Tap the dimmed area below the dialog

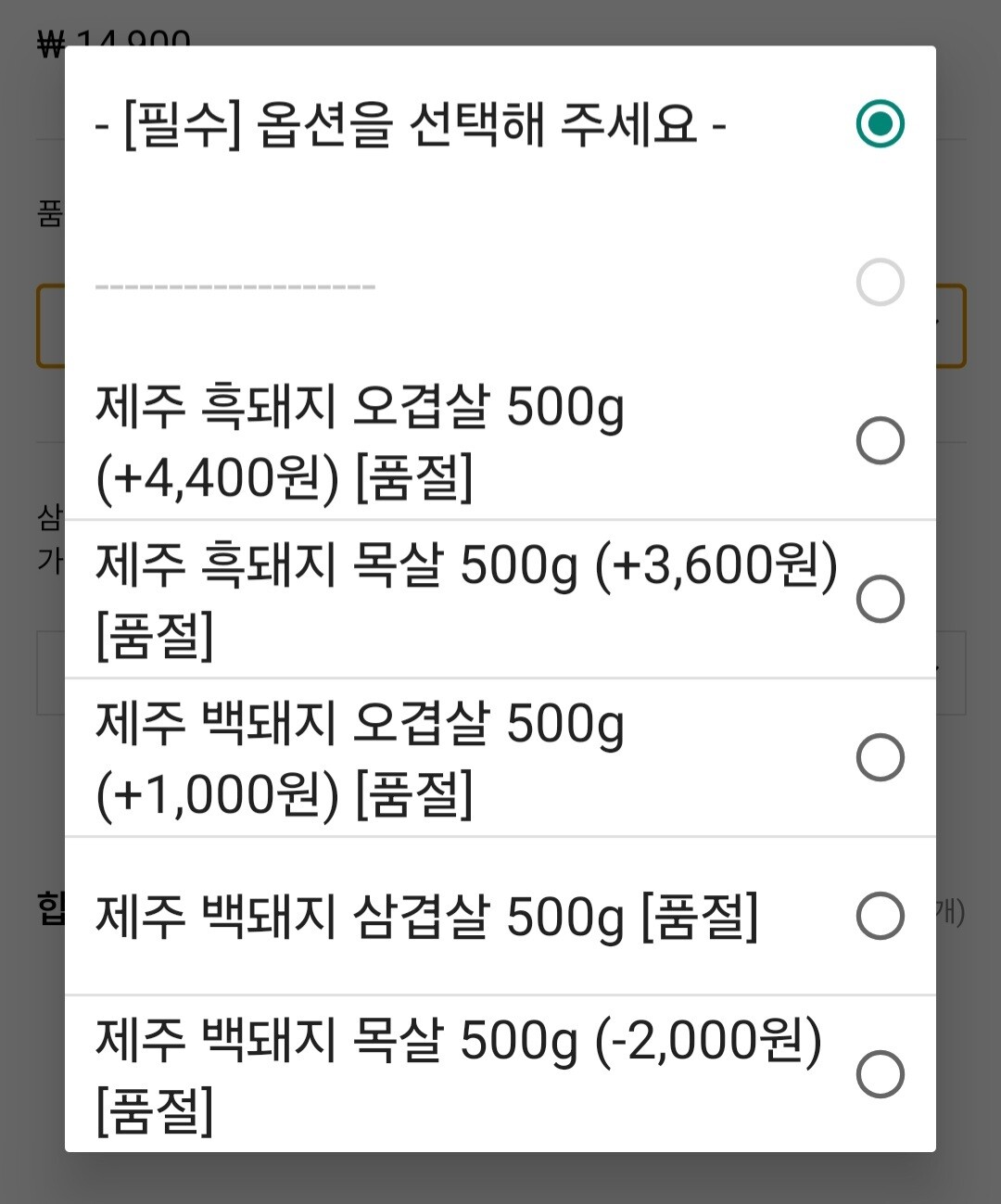[500, 1179]
